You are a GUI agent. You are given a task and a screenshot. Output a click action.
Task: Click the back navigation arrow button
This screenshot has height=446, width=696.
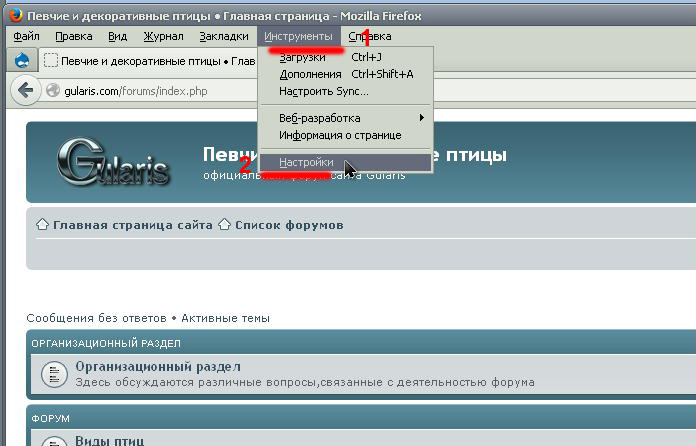24,89
